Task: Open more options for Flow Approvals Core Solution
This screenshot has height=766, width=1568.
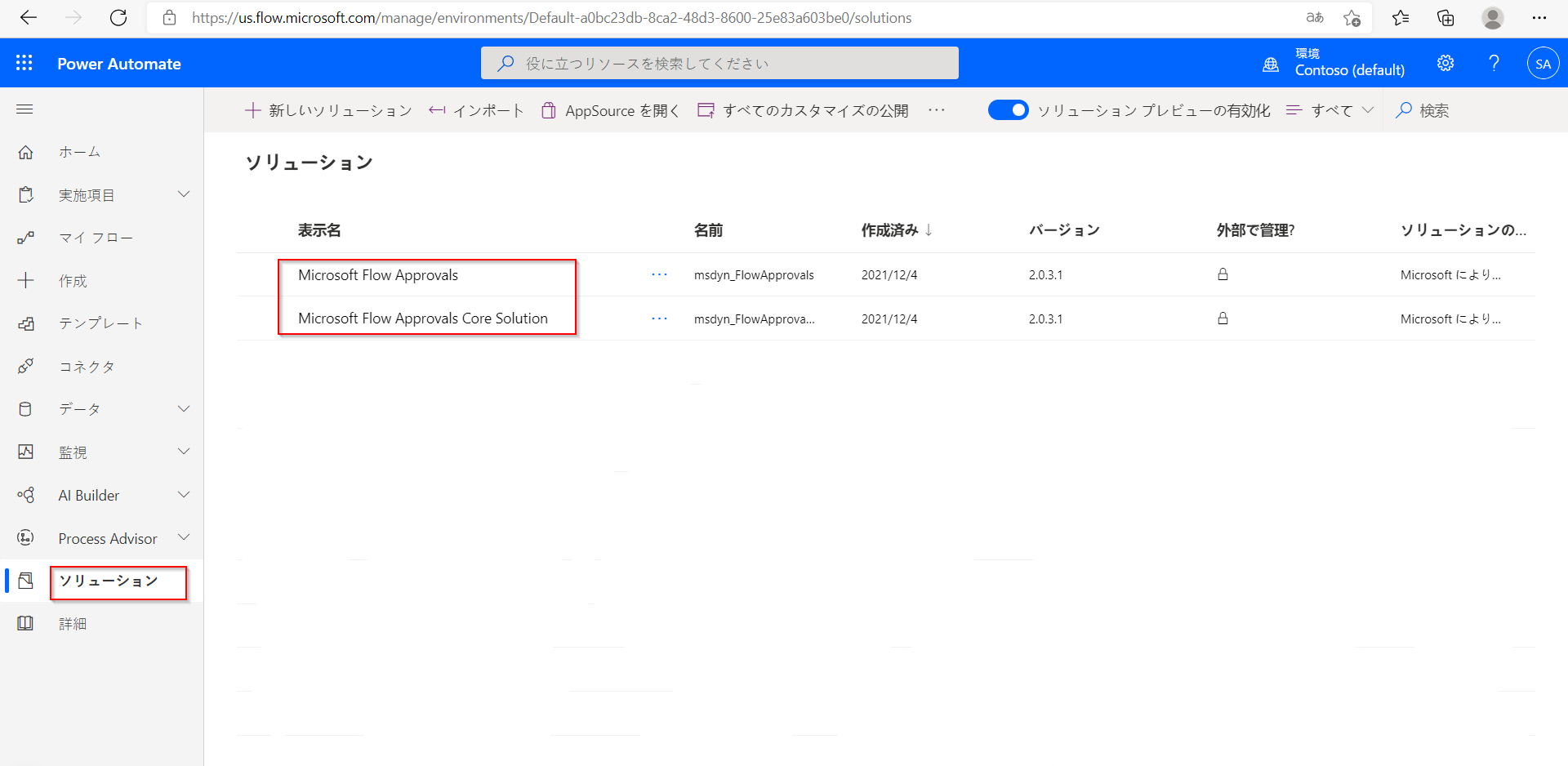Action: (x=660, y=318)
